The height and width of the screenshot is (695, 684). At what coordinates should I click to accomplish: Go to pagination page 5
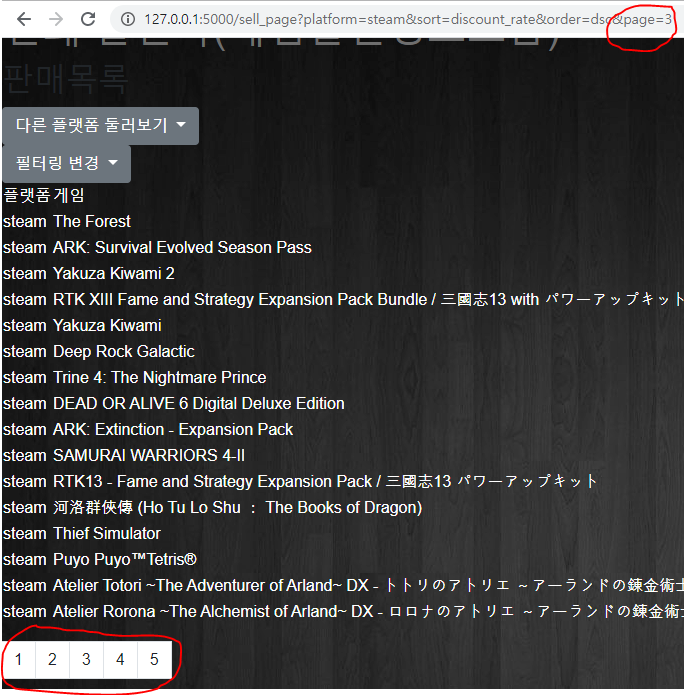154,660
